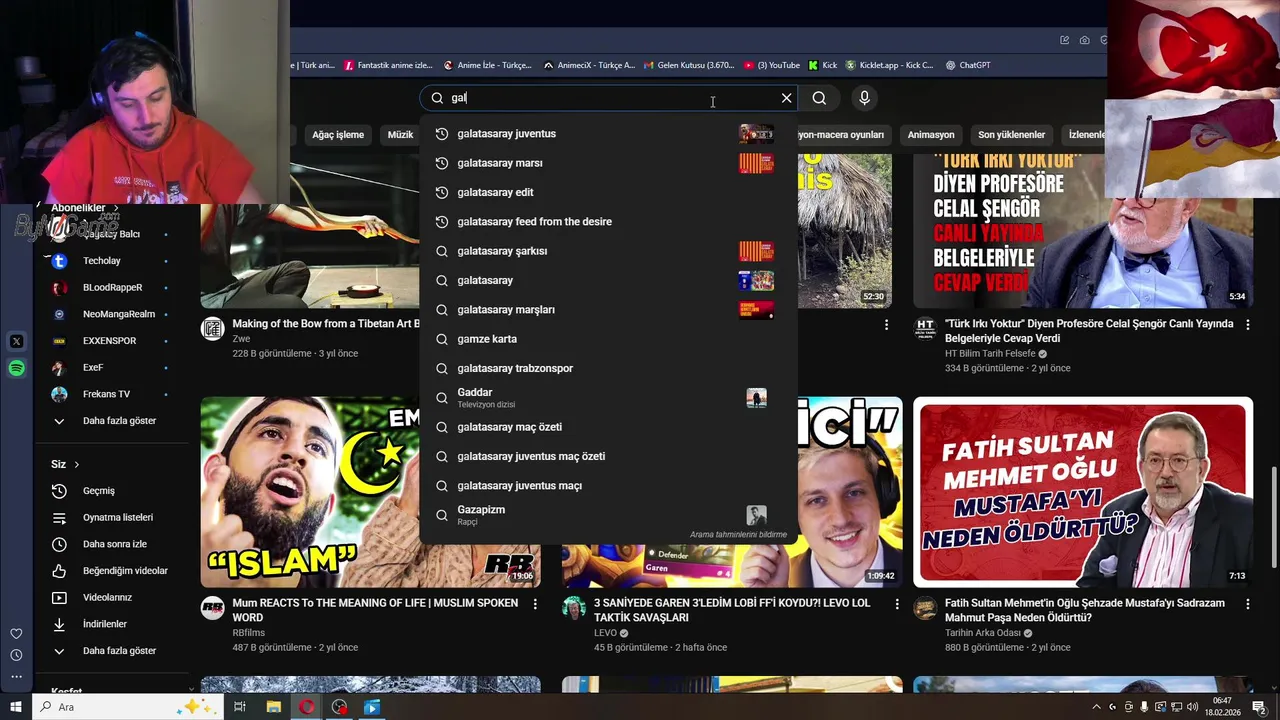Play 'Fatih Sultan Mehmet Oğlu Mustafa' video thumbnail
Image resolution: width=1280 pixels, height=720 pixels.
pyautogui.click(x=1083, y=492)
